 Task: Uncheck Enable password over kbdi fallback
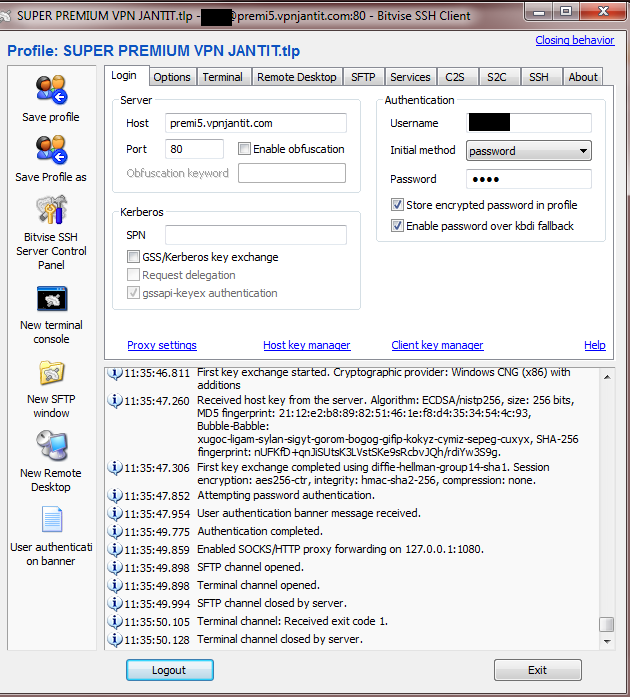tap(397, 226)
